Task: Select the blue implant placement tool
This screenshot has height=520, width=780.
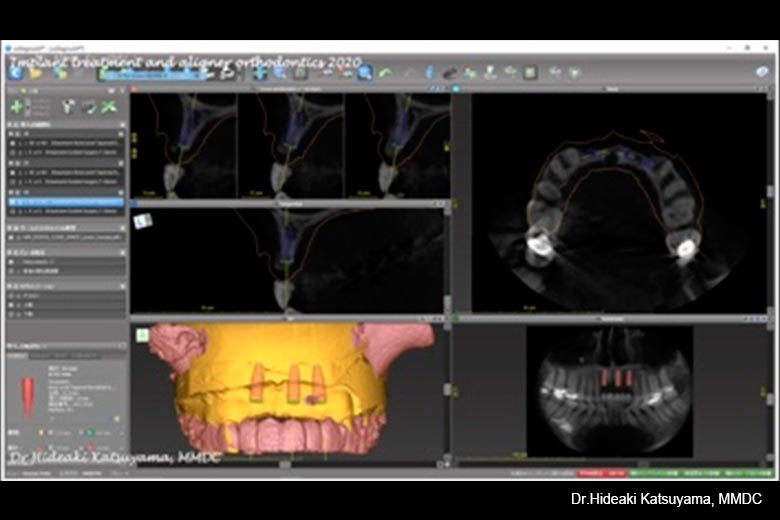Action: (x=430, y=73)
